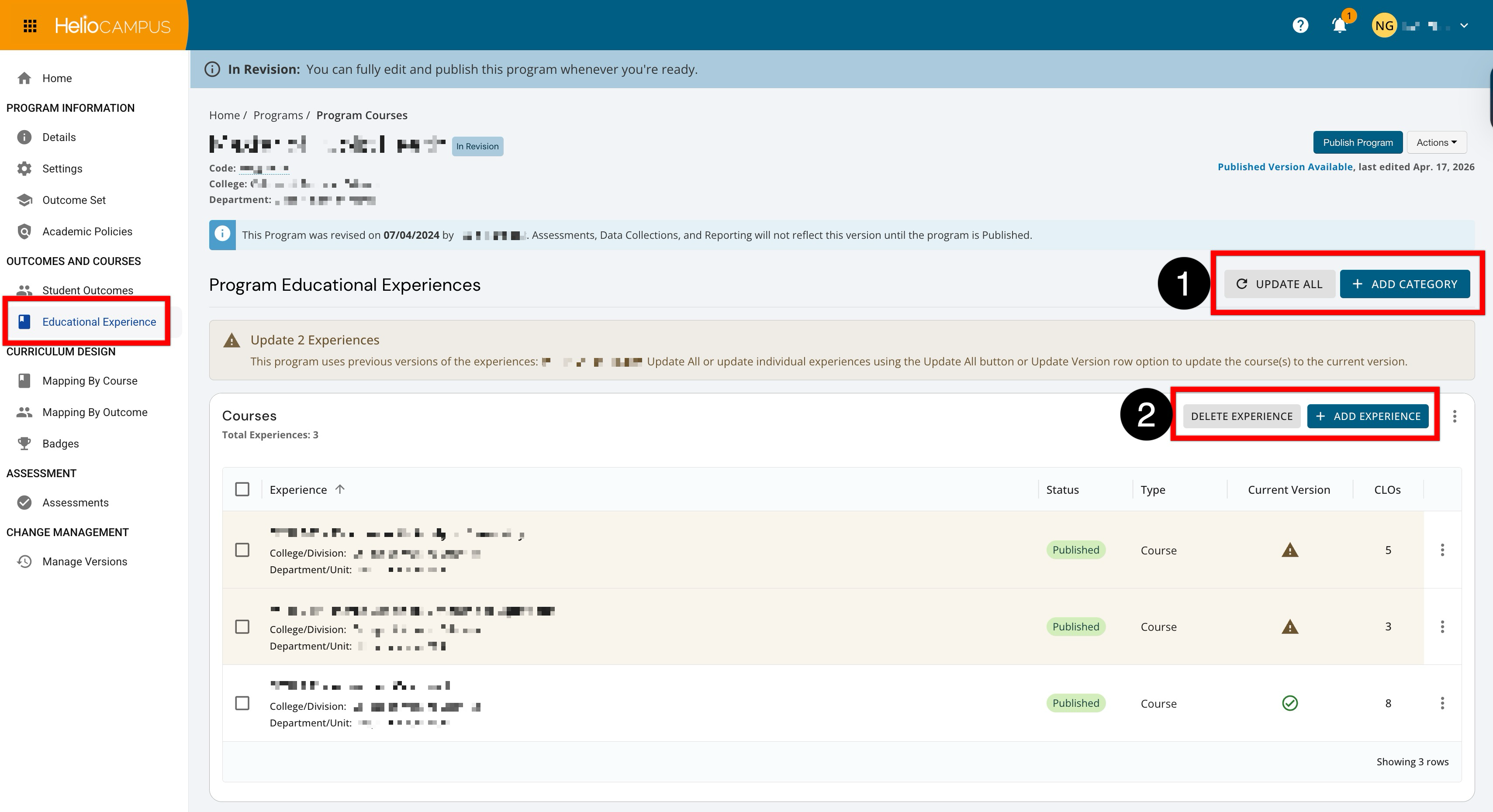Toggle the select-all checkbox in table header
The image size is (1493, 812).
click(x=242, y=489)
